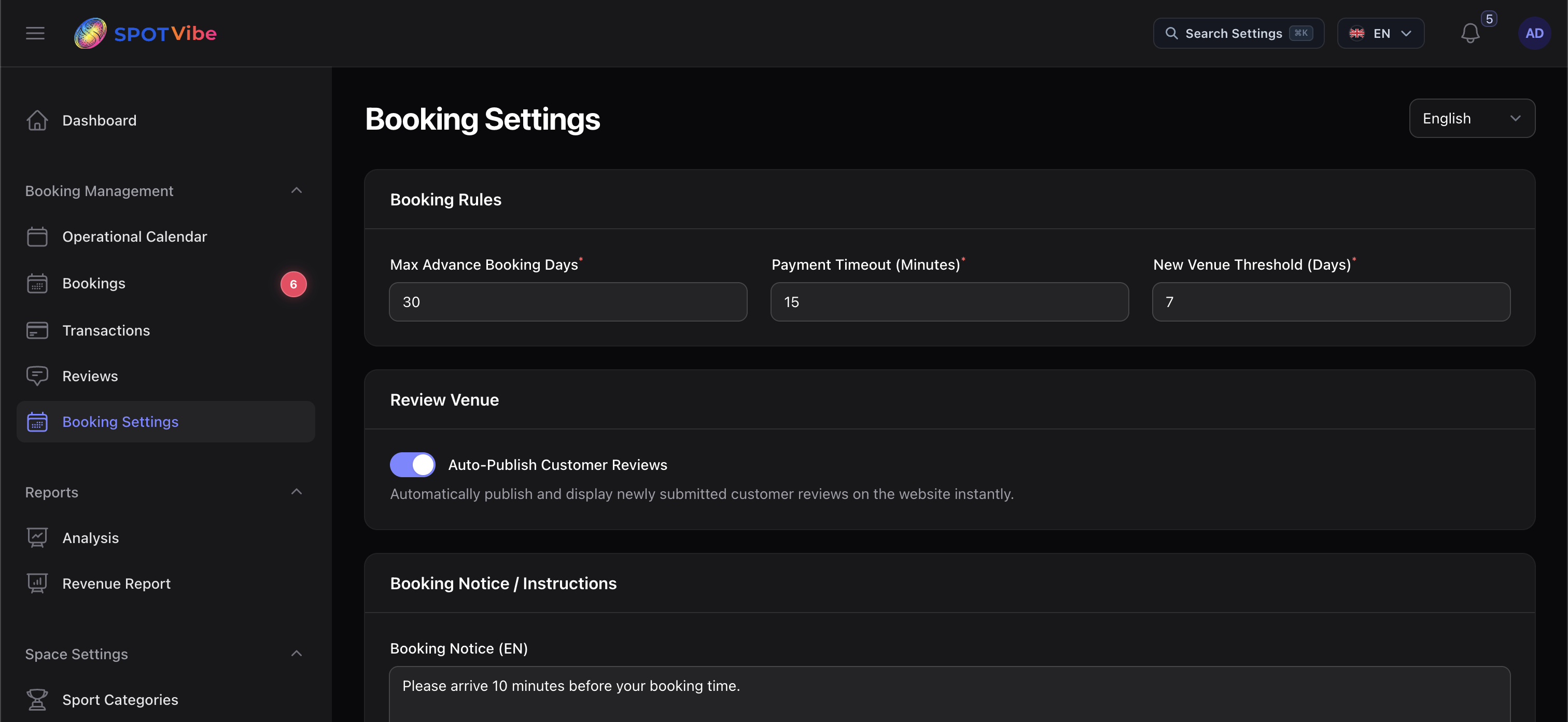Click the notification count badge 5

(x=1489, y=19)
